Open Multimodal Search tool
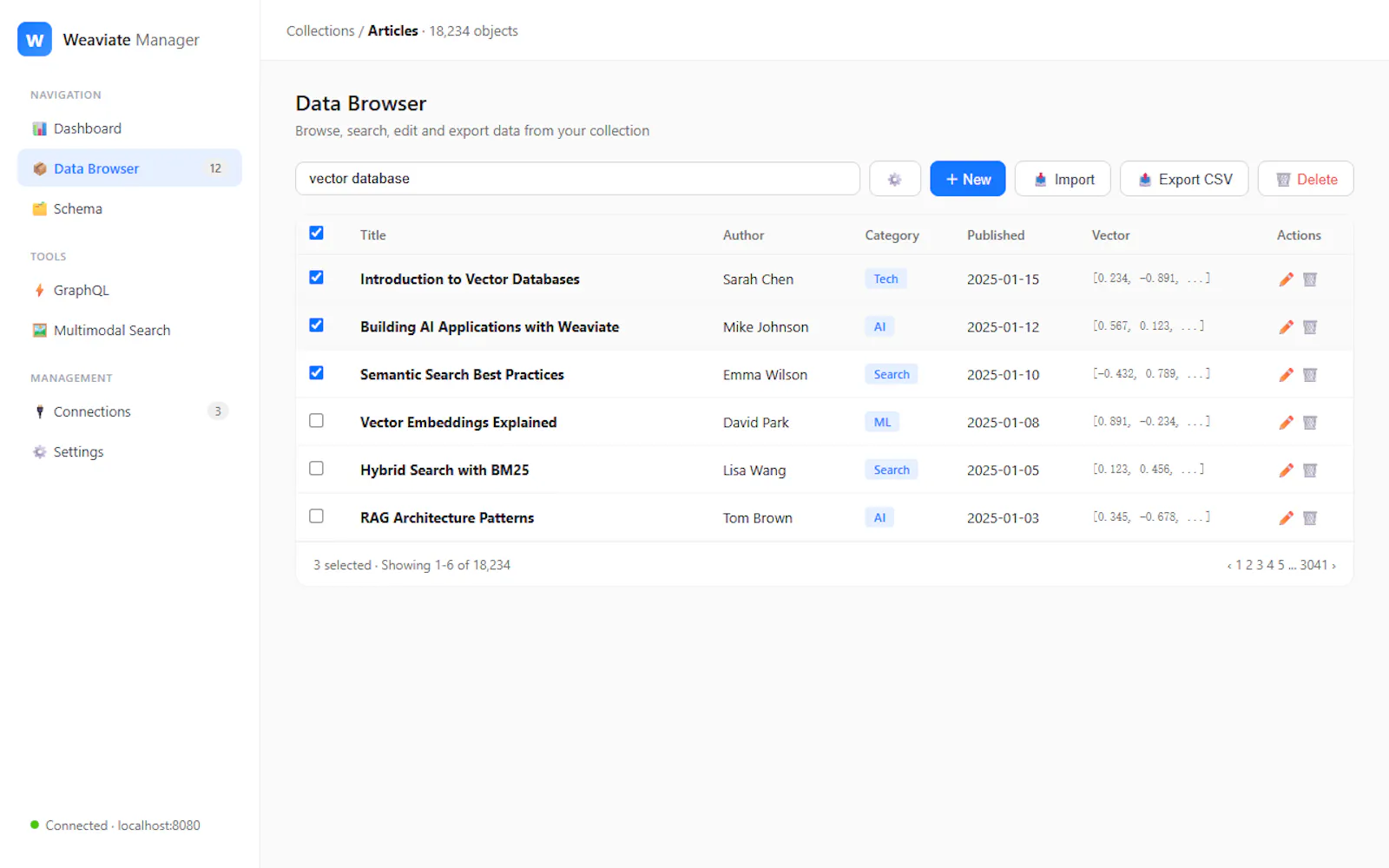Screen dimensions: 1389x868 129,330
